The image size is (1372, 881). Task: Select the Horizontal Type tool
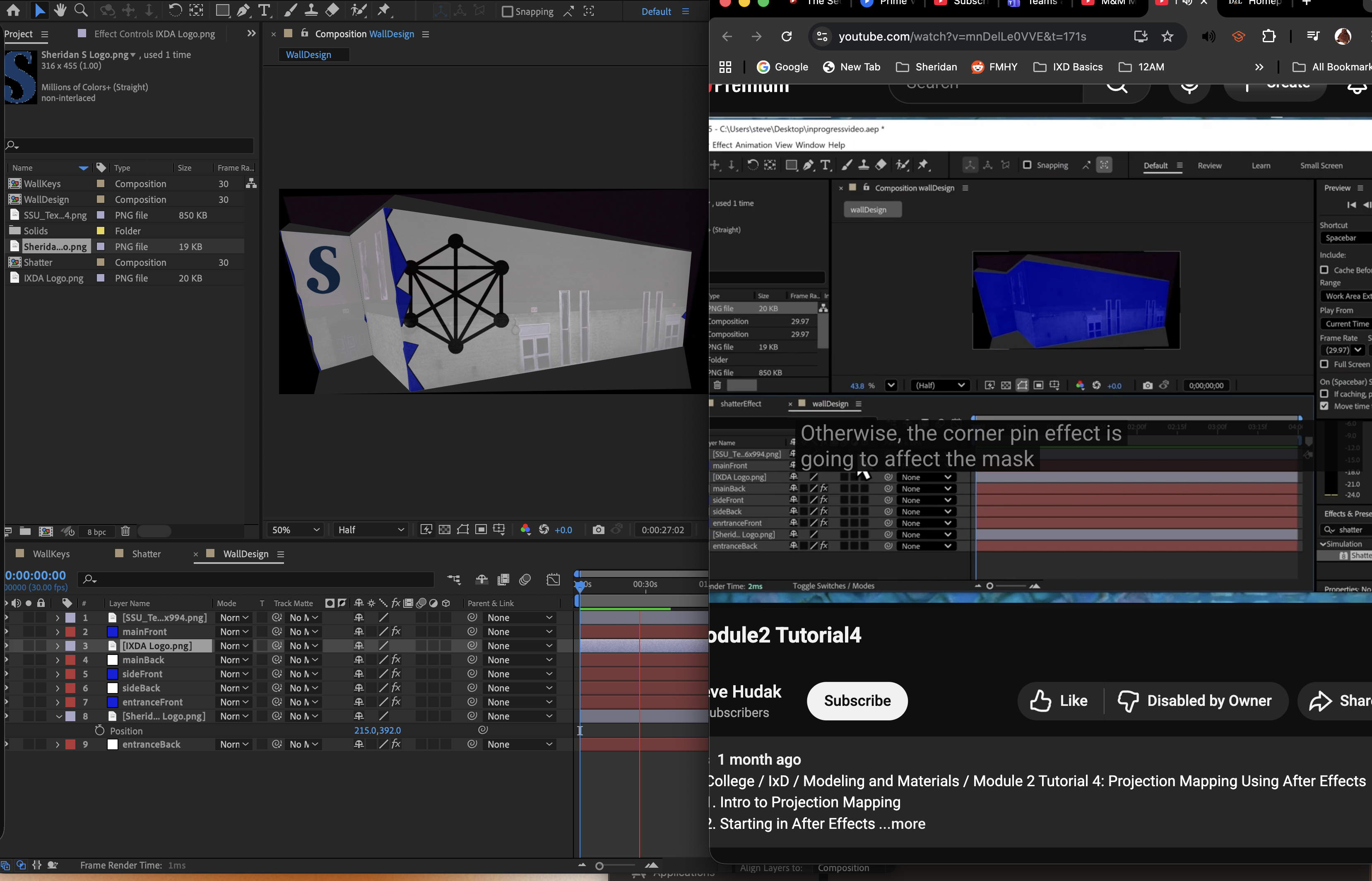(x=264, y=10)
